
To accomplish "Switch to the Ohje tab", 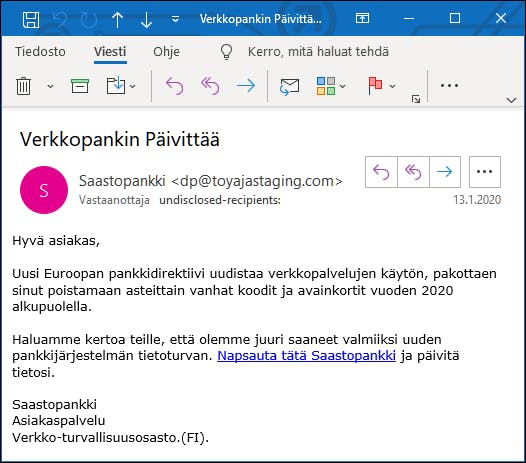I will 166,52.
